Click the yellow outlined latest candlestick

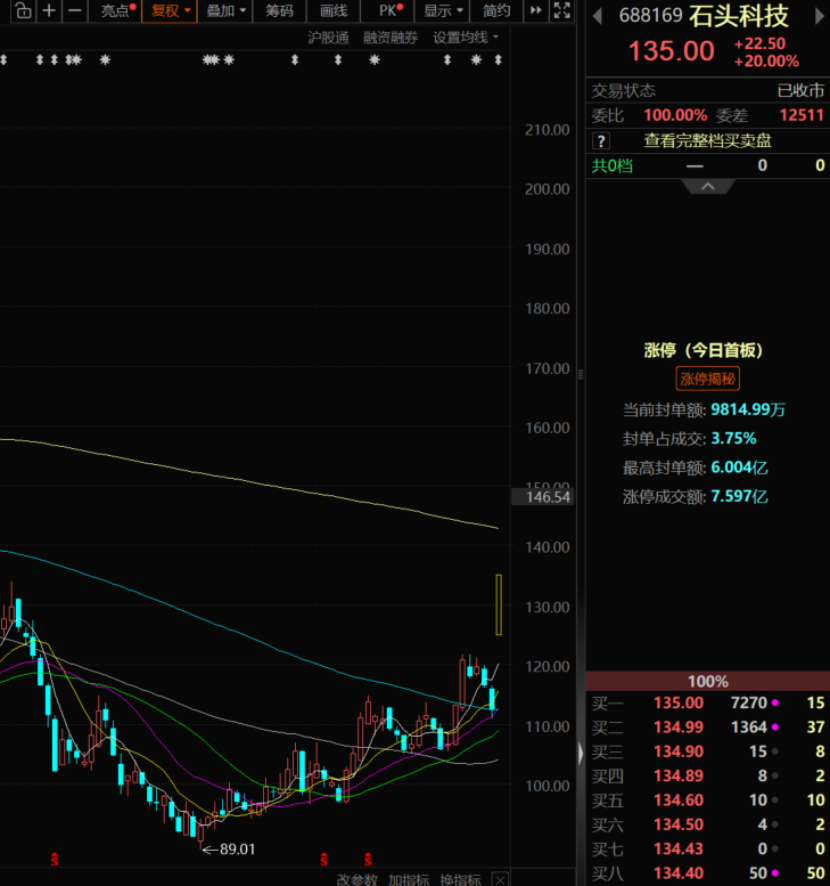(x=498, y=605)
